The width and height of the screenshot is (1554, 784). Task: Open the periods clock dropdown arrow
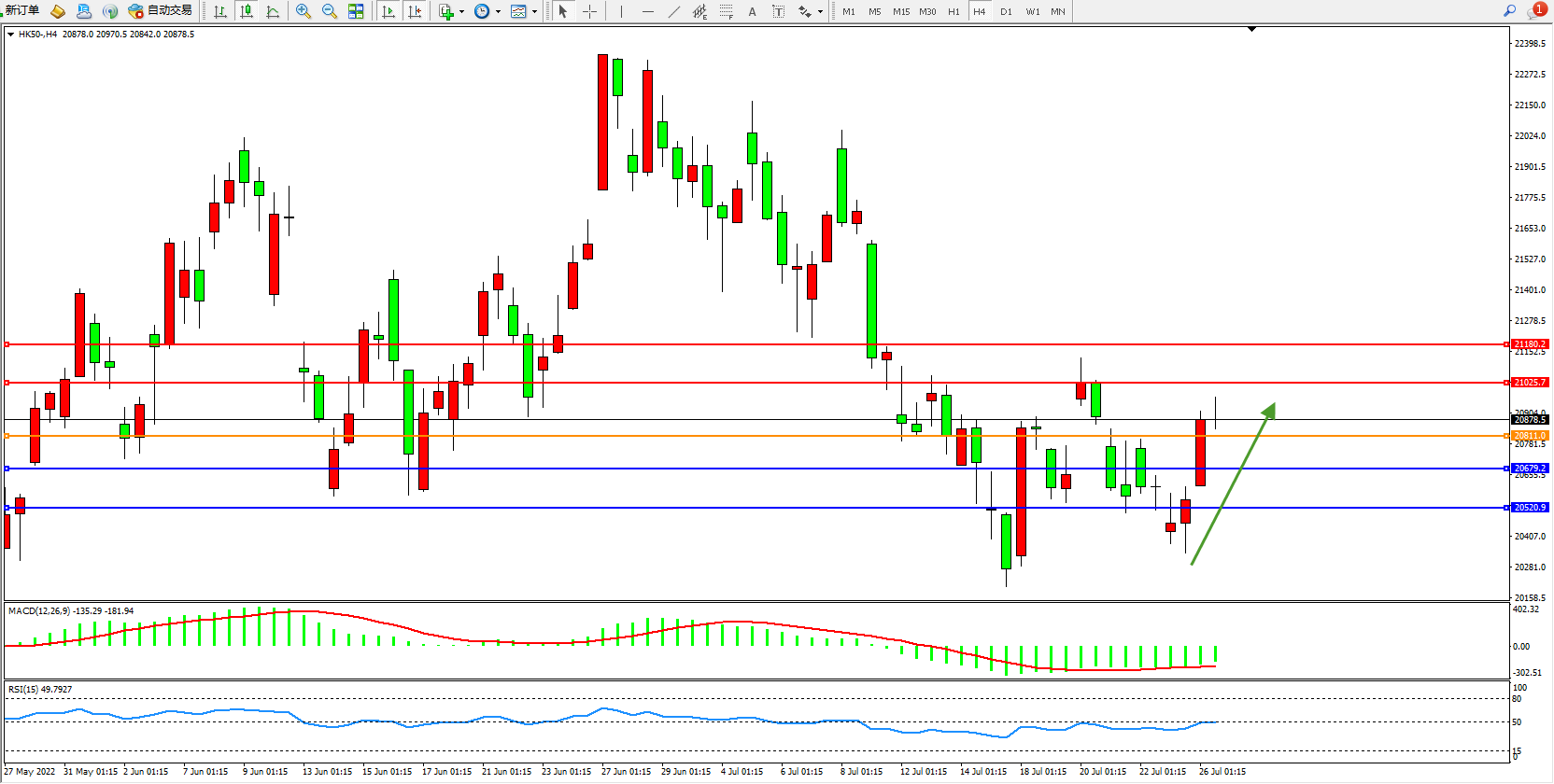point(498,12)
